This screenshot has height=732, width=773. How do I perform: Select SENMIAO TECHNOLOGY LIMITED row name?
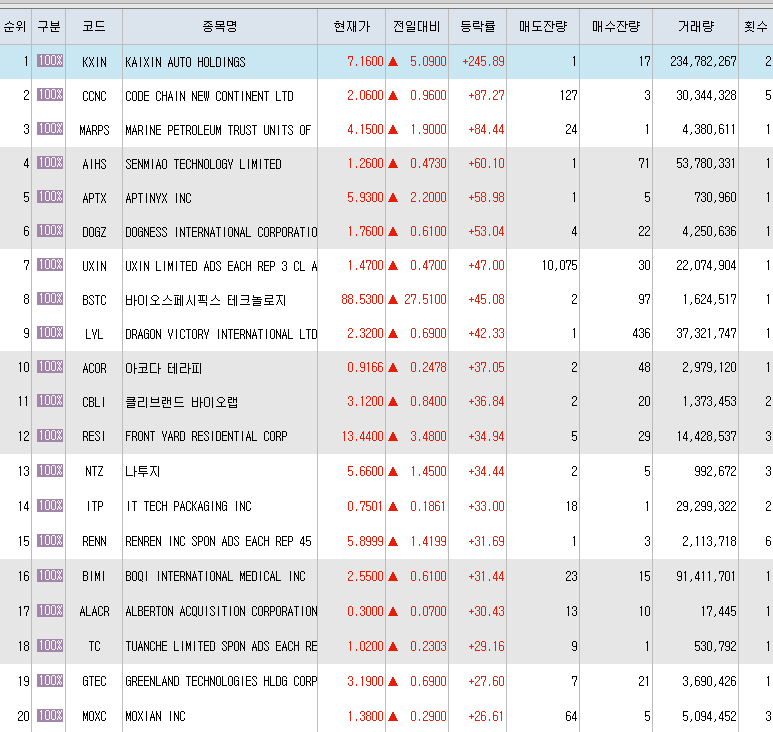pos(203,164)
